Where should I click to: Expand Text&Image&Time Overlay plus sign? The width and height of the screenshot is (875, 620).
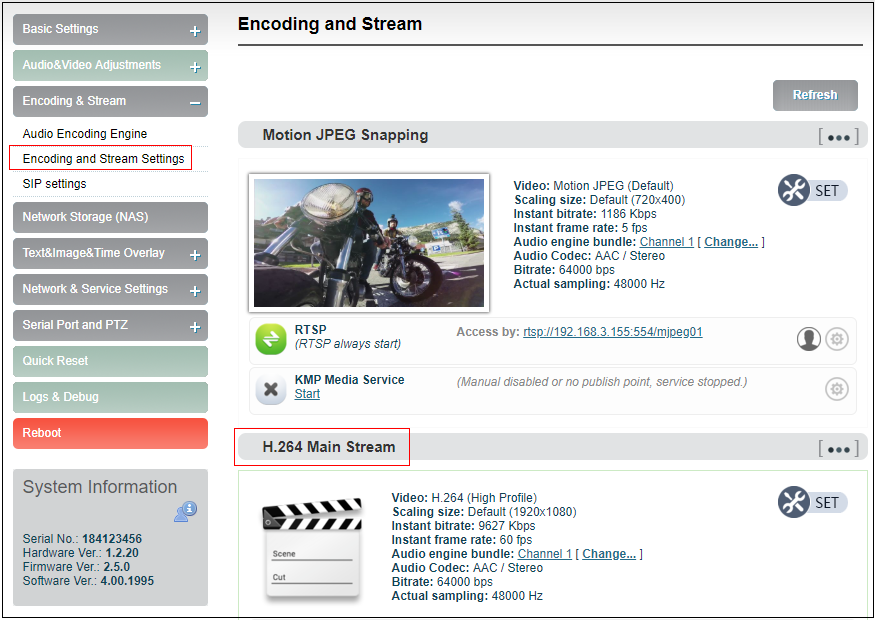point(195,256)
